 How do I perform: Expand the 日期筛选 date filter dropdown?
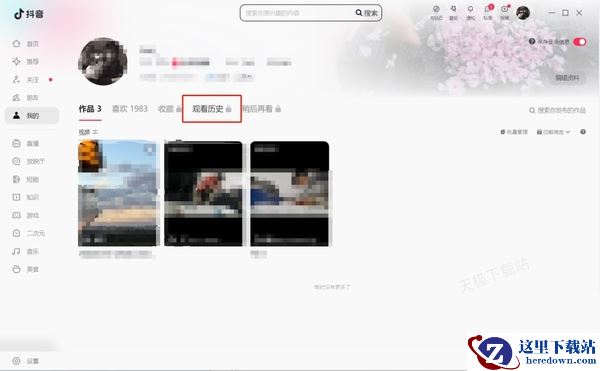point(553,132)
